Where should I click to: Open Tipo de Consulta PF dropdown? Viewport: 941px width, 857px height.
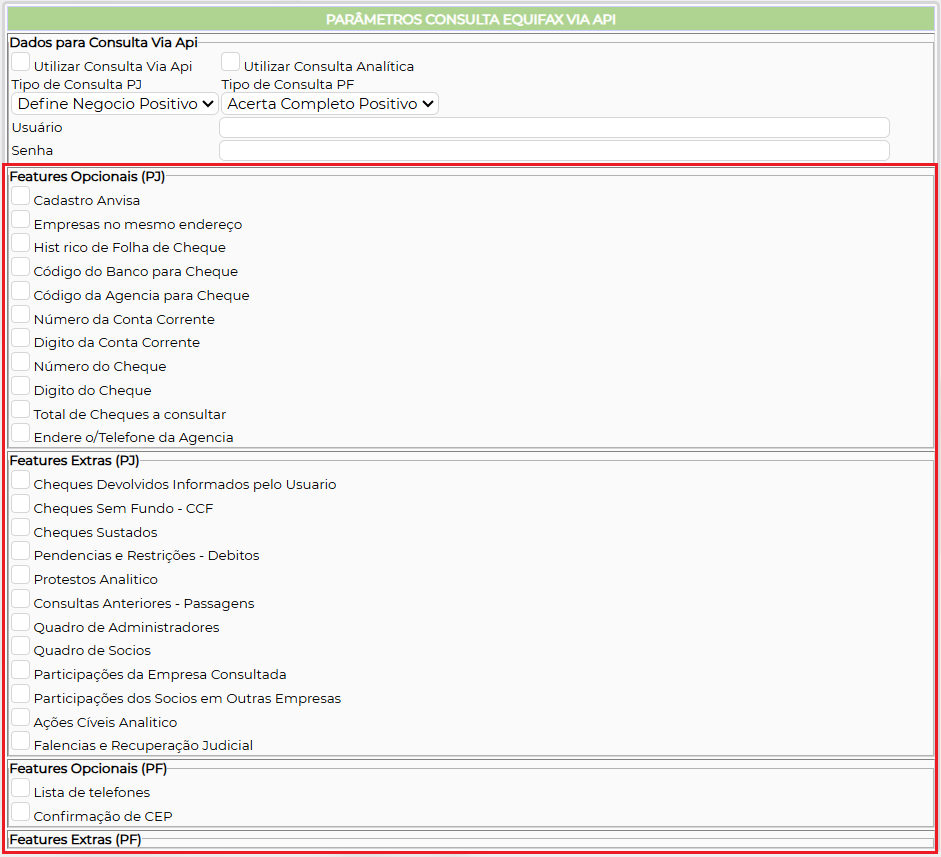(x=330, y=104)
